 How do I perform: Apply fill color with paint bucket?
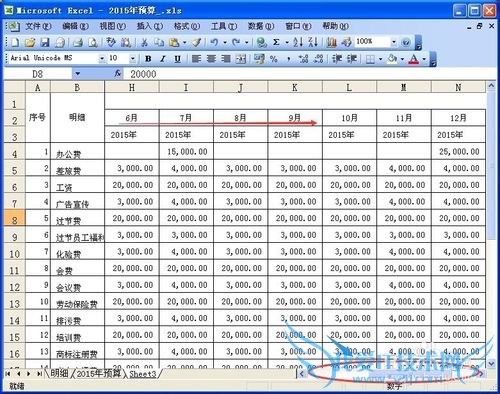392,59
